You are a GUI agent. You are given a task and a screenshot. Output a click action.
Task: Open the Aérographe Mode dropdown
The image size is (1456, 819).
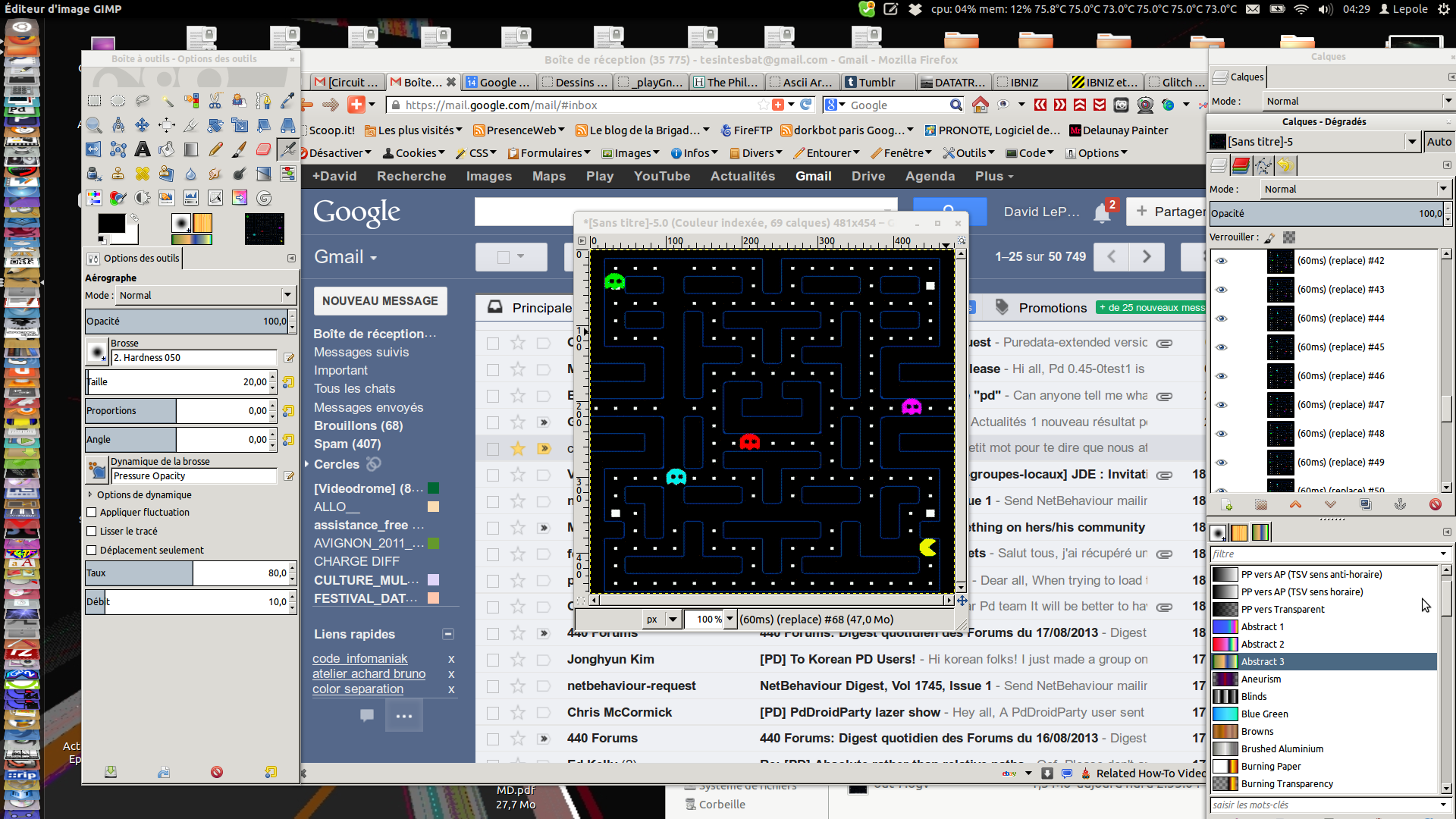pos(205,296)
